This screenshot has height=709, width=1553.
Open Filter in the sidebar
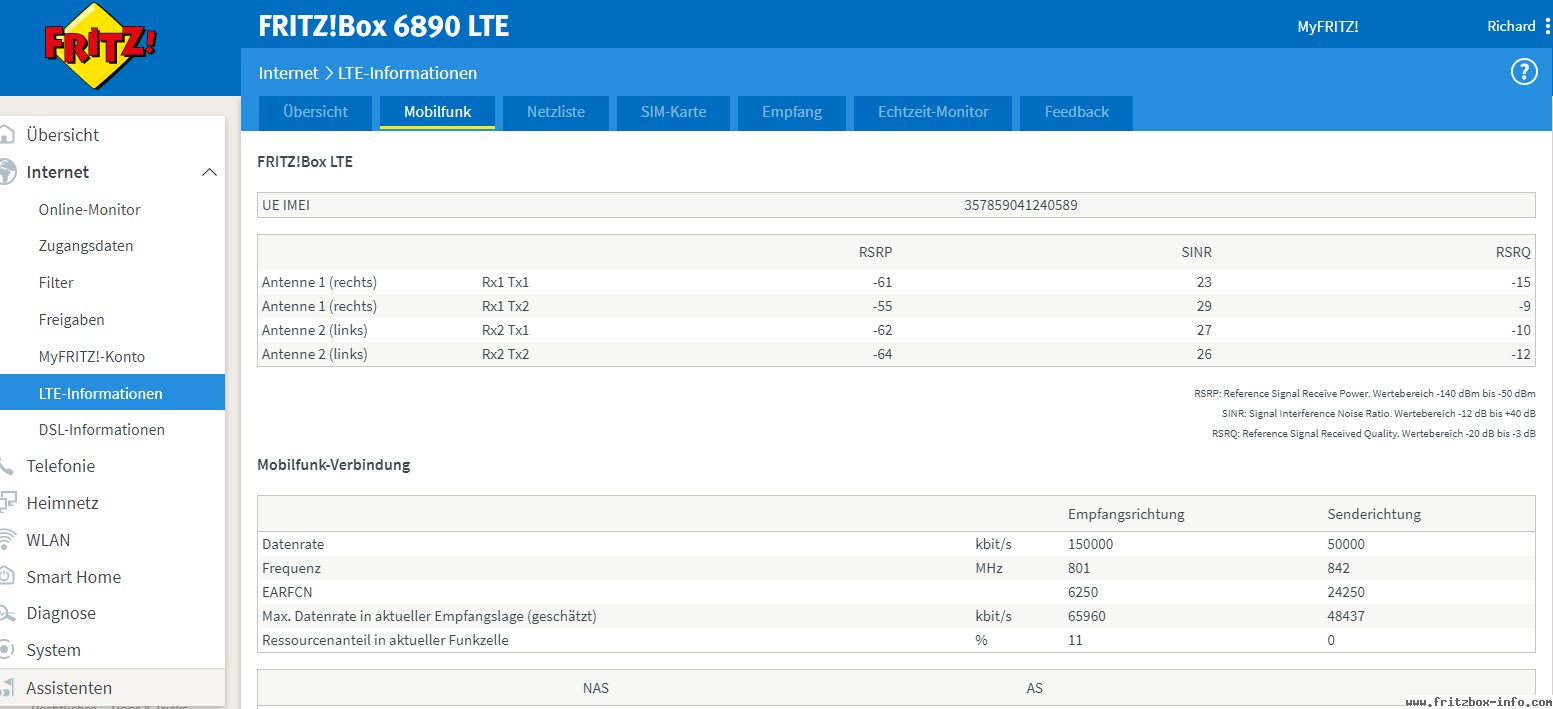56,283
